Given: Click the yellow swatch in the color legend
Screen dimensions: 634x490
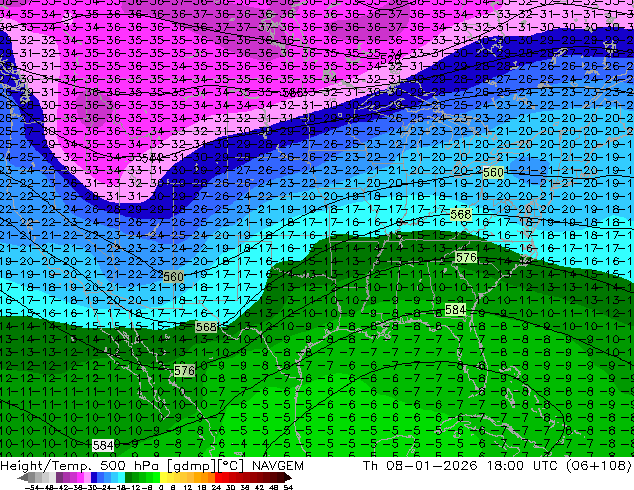Looking at the screenshot, I should coord(163,478).
